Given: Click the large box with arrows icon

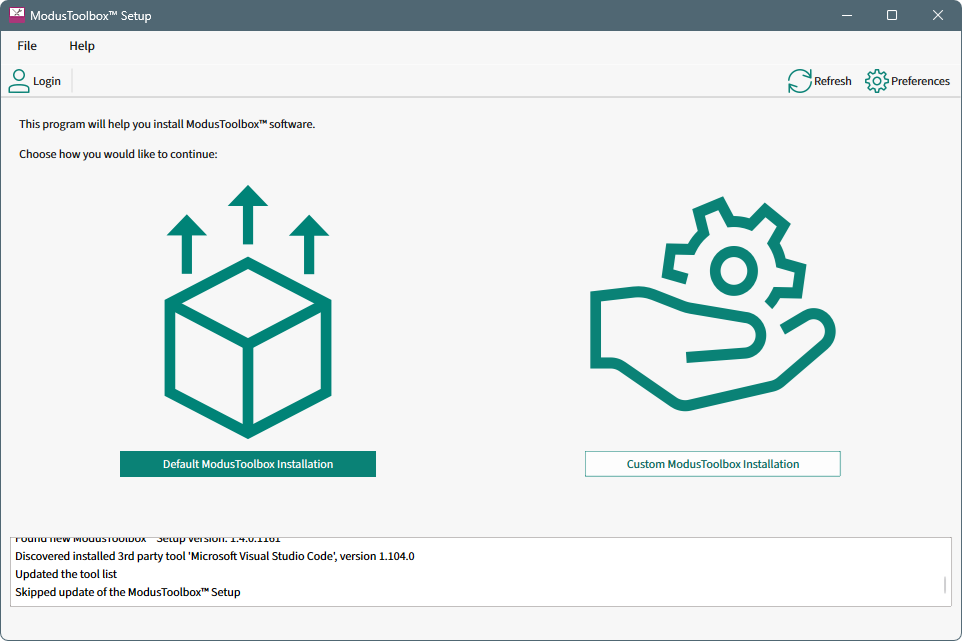Looking at the screenshot, I should click(x=247, y=312).
